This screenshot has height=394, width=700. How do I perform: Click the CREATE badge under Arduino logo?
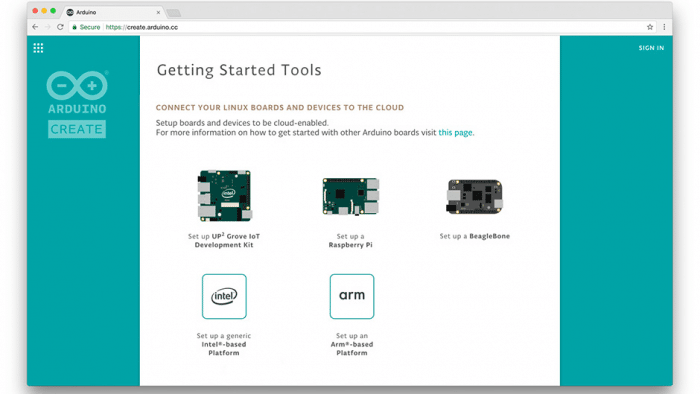(x=77, y=129)
